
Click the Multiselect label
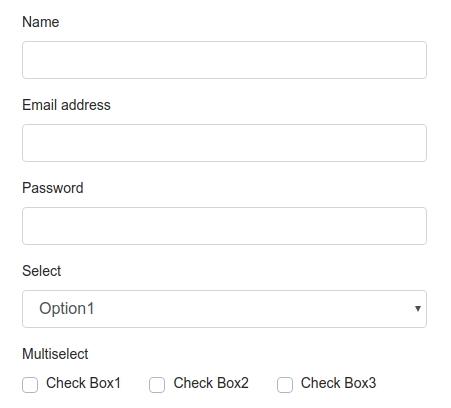(55, 354)
